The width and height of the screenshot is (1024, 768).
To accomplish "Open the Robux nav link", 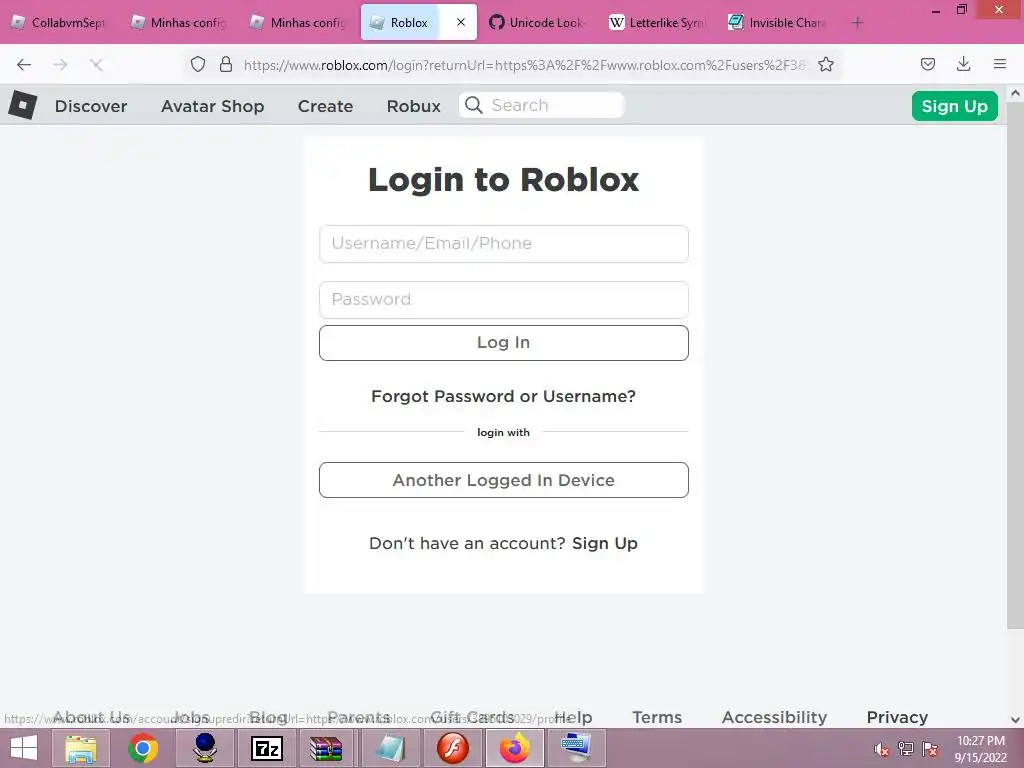I will pyautogui.click(x=413, y=106).
